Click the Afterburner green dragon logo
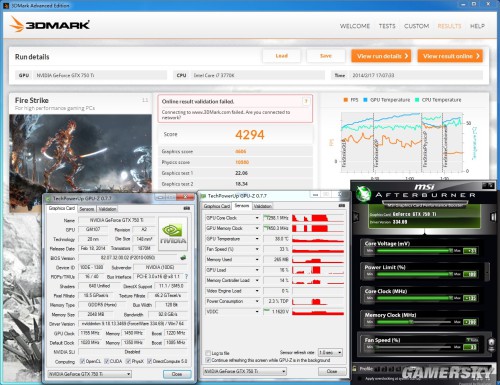The image size is (500, 385). tap(363, 193)
